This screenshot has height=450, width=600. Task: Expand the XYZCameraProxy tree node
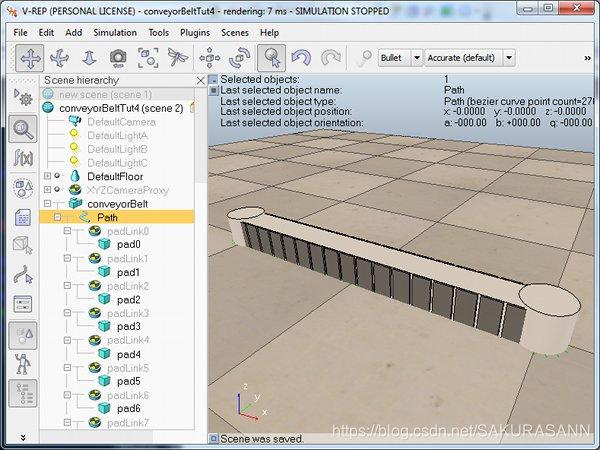tap(47, 190)
